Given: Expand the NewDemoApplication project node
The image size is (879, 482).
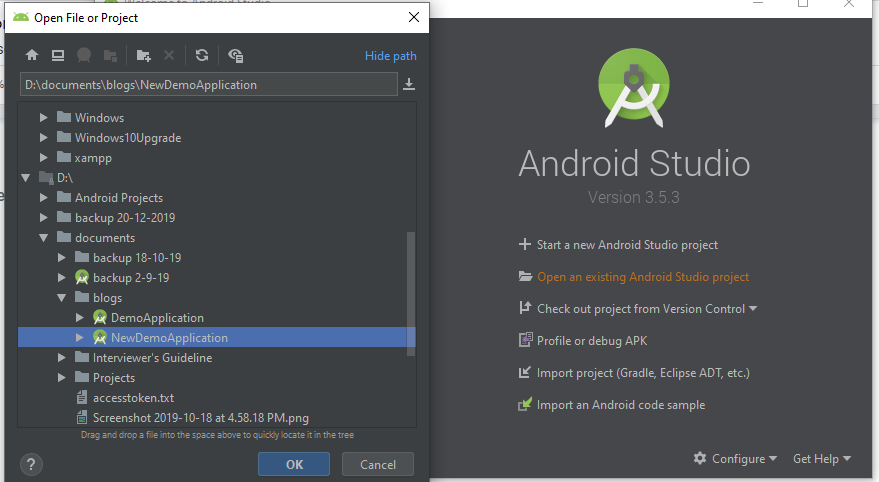Looking at the screenshot, I should pyautogui.click(x=80, y=337).
